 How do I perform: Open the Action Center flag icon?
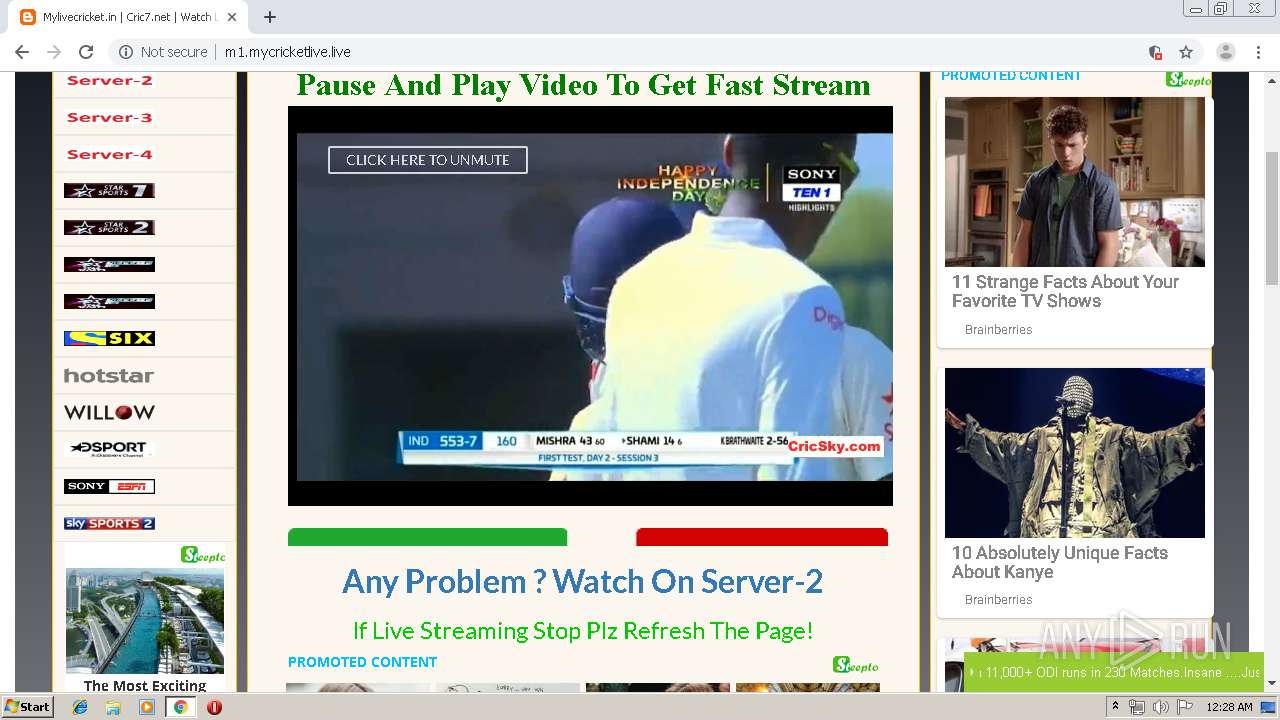[x=1185, y=707]
